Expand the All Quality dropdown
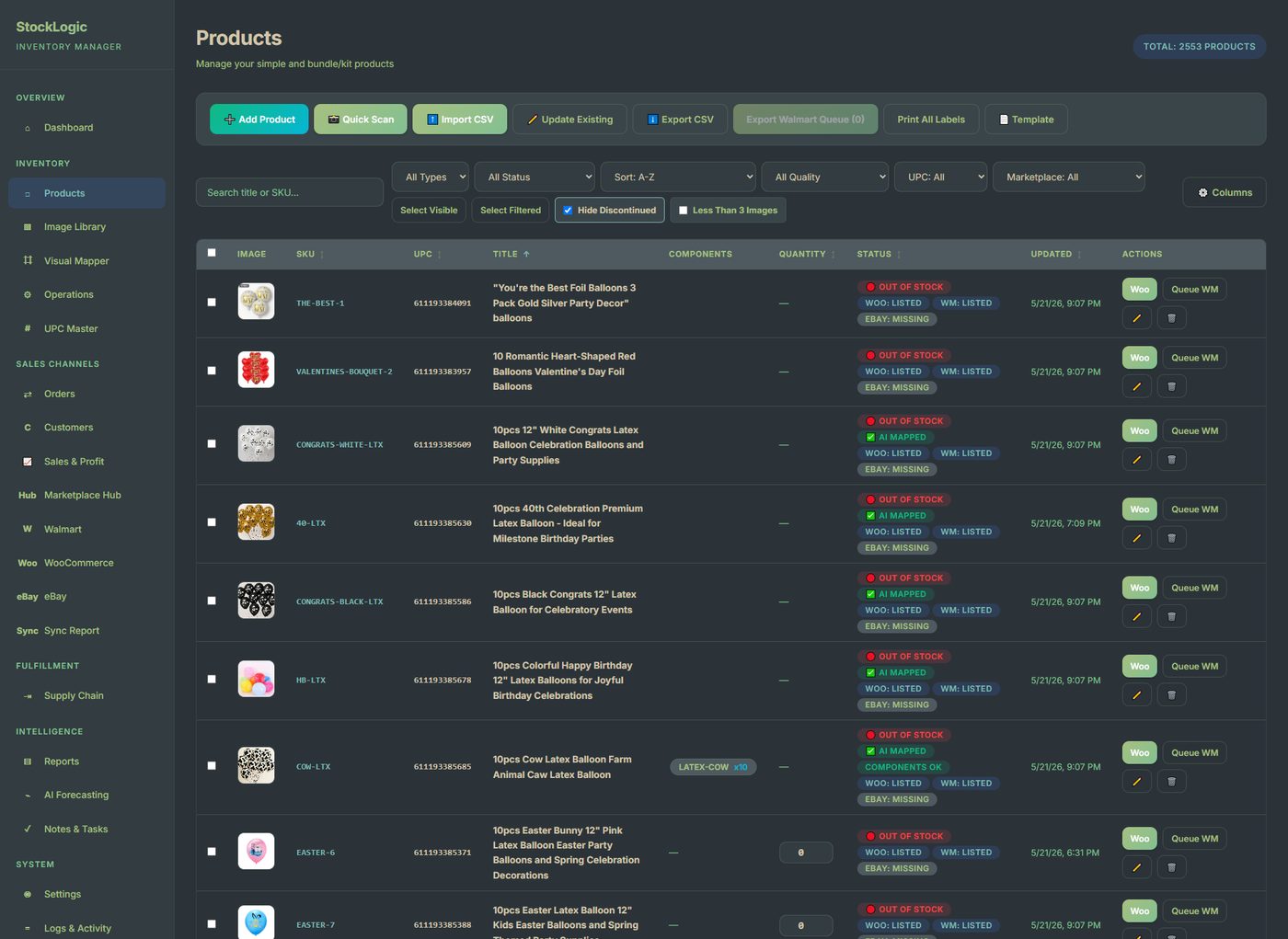This screenshot has height=939, width=1288. [825, 177]
